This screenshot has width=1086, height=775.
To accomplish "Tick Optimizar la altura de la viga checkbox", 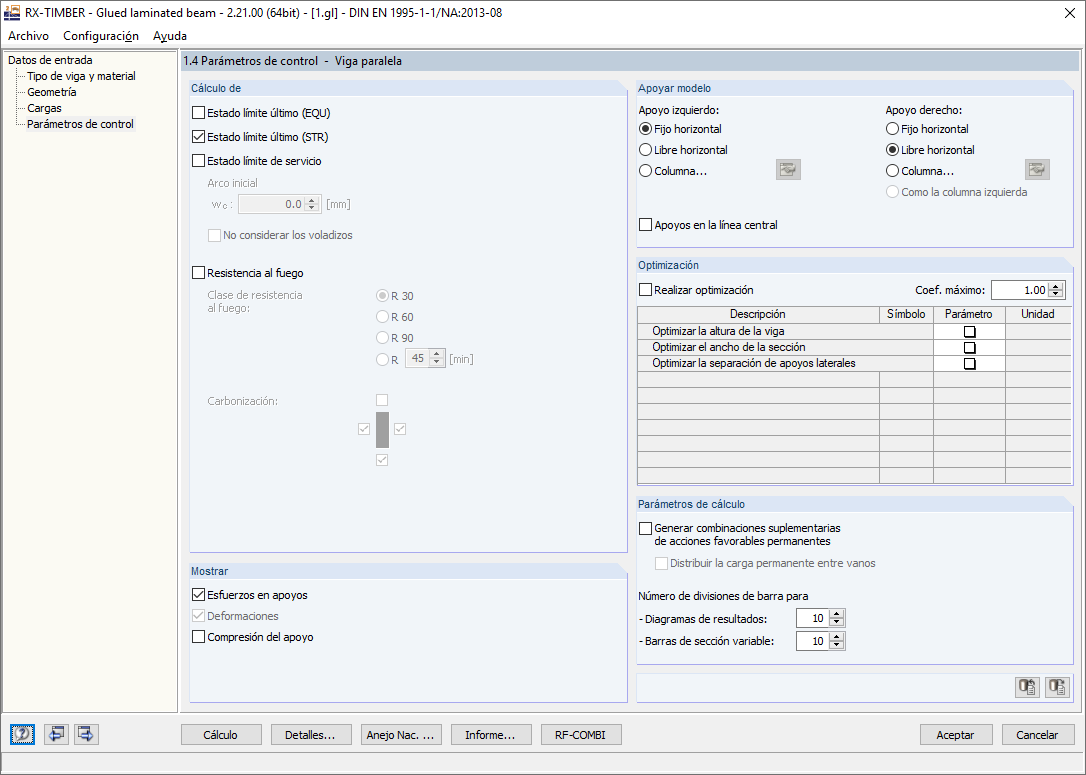I will point(970,332).
